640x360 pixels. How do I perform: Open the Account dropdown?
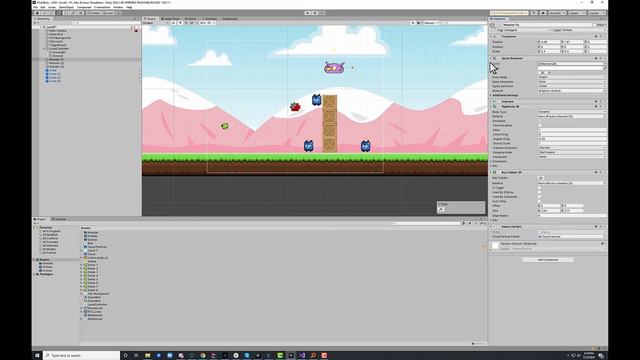[x=557, y=13]
